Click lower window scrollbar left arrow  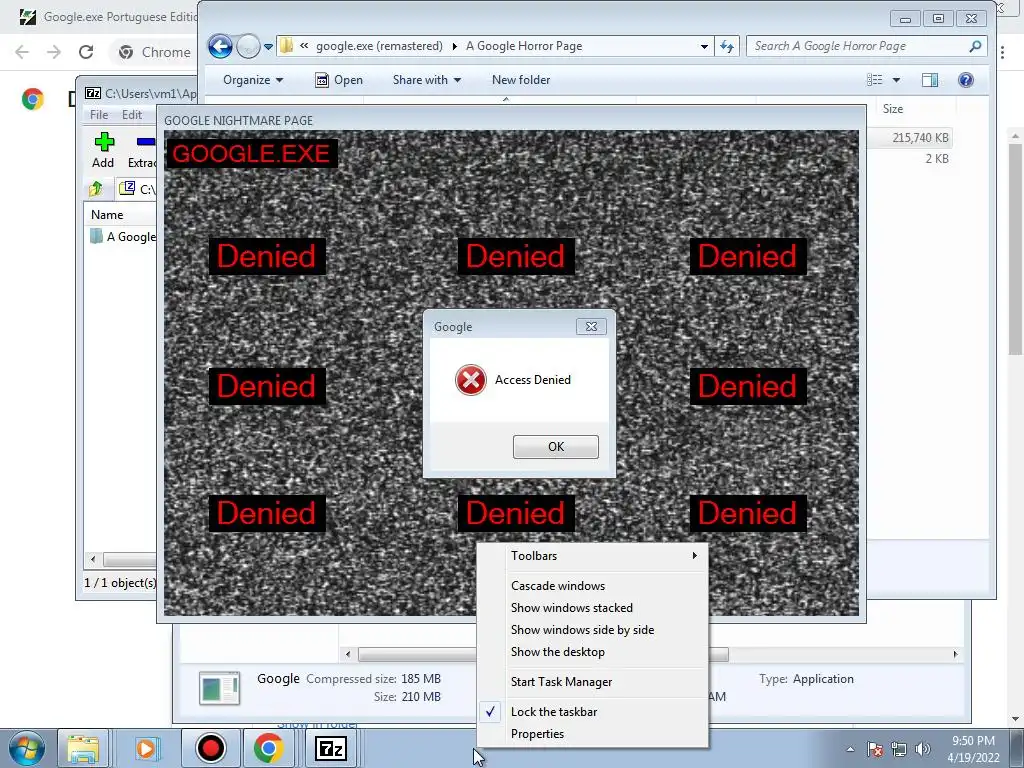click(x=348, y=654)
